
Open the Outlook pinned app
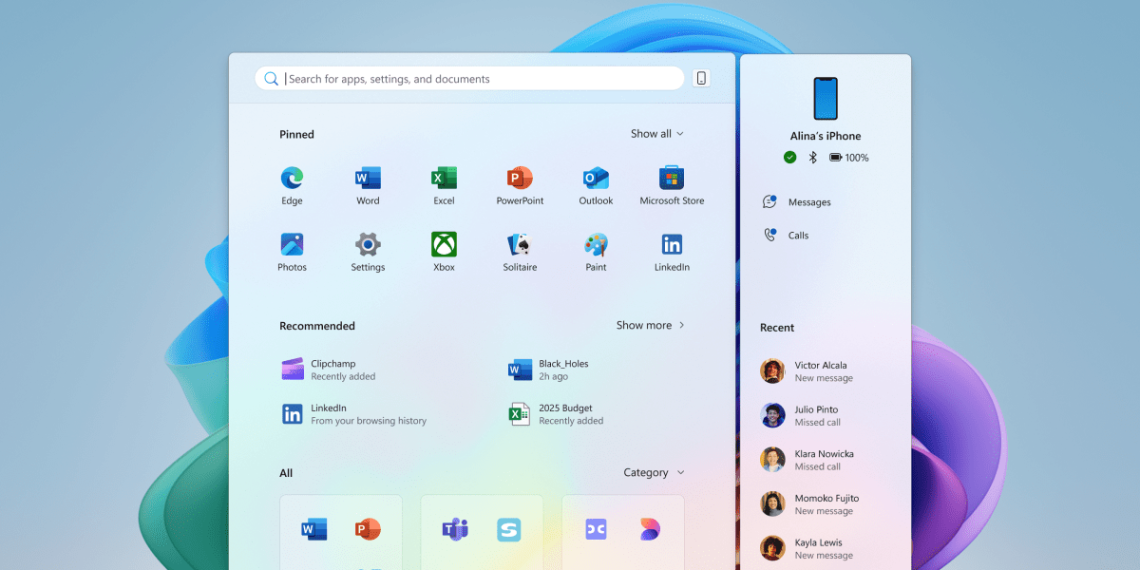coord(595,185)
